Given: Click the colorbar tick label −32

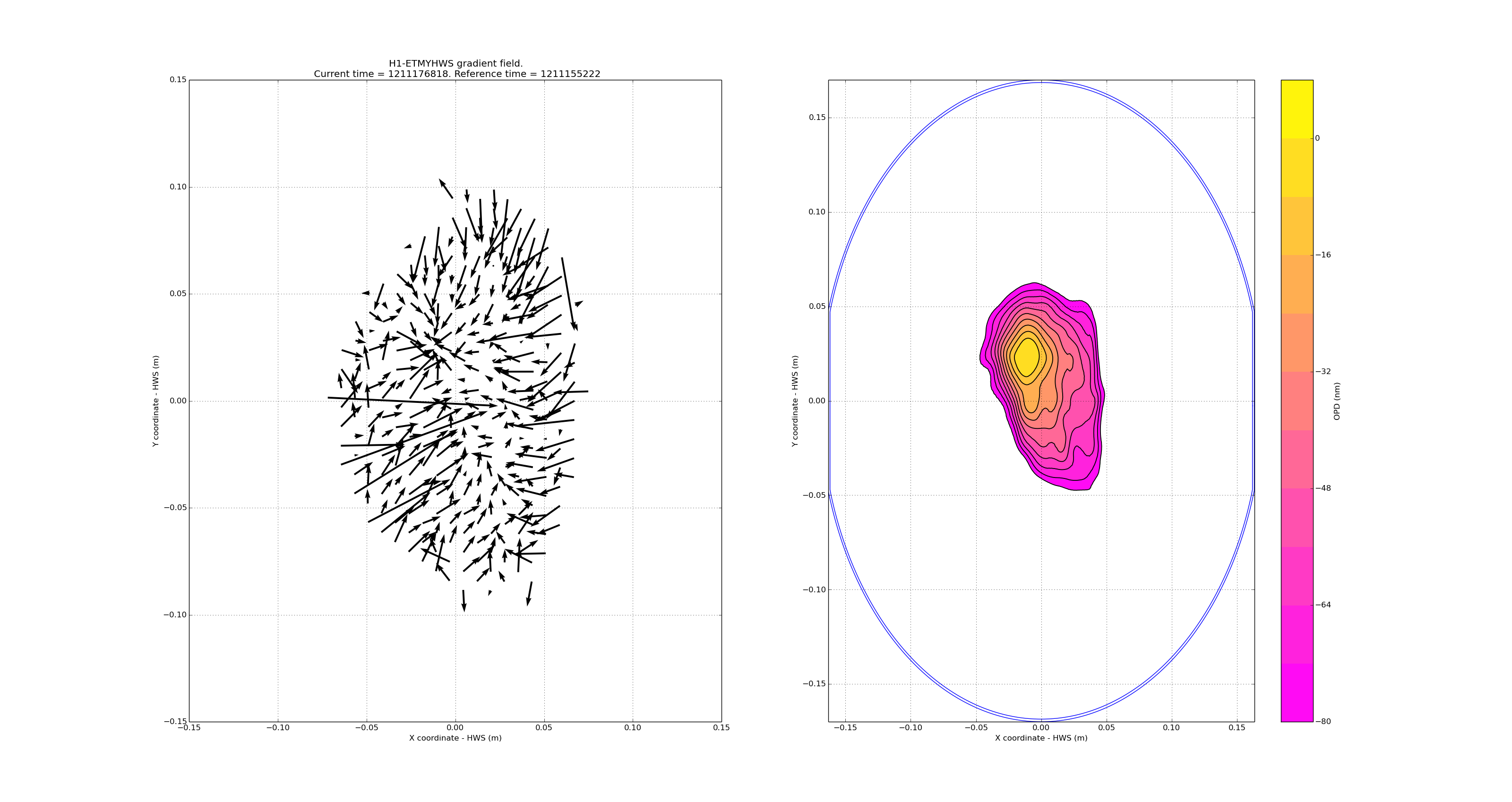Looking at the screenshot, I should click(x=1323, y=371).
